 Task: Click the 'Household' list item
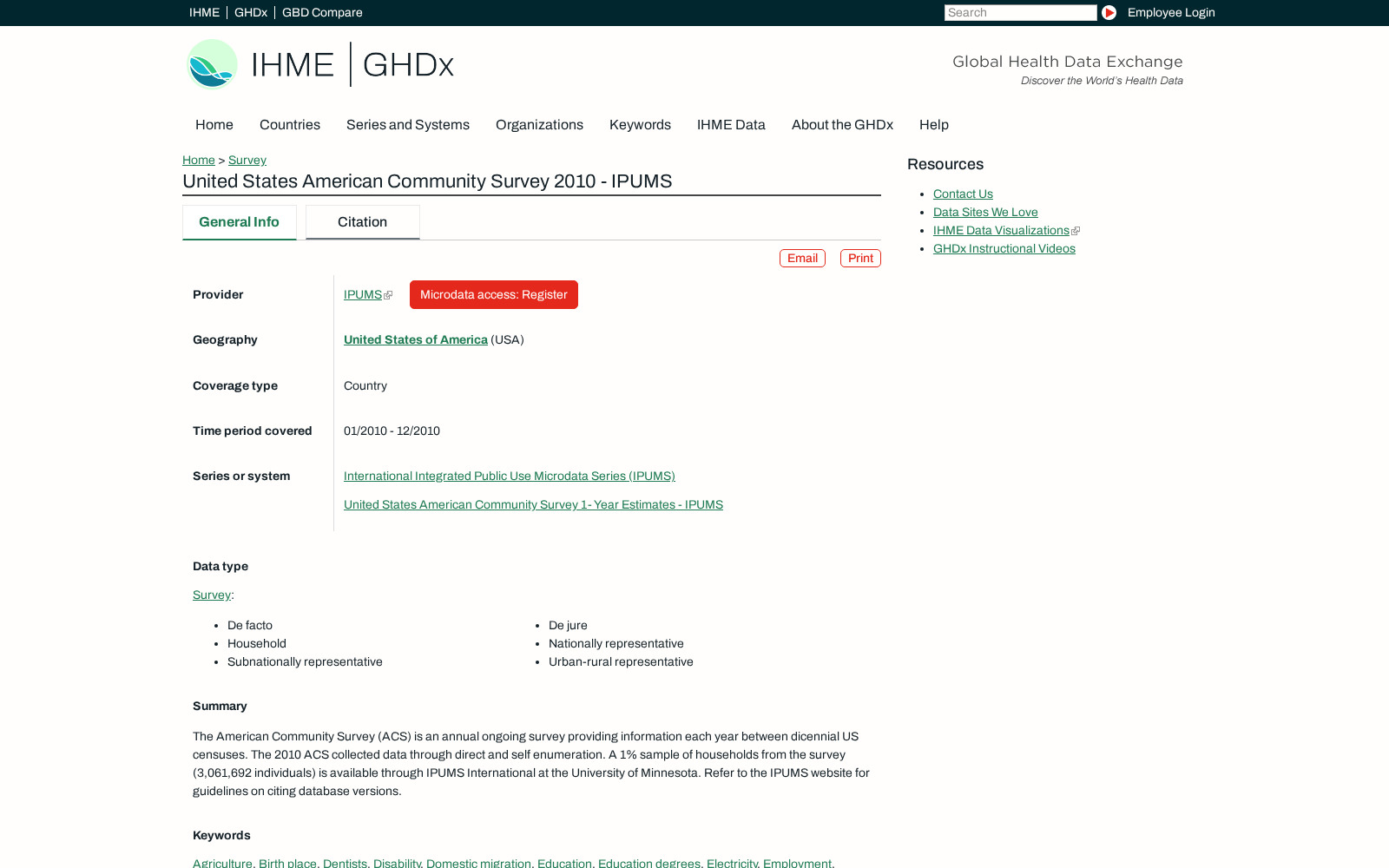click(257, 644)
